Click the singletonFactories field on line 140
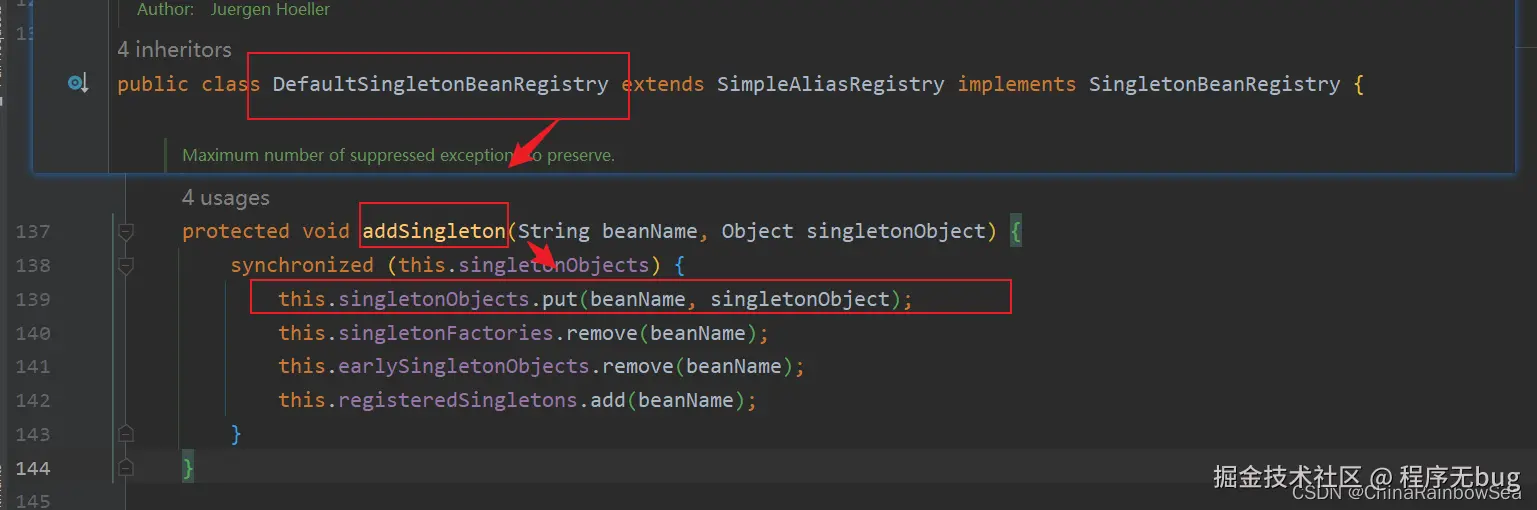Image resolution: width=1537 pixels, height=510 pixels. [446, 333]
